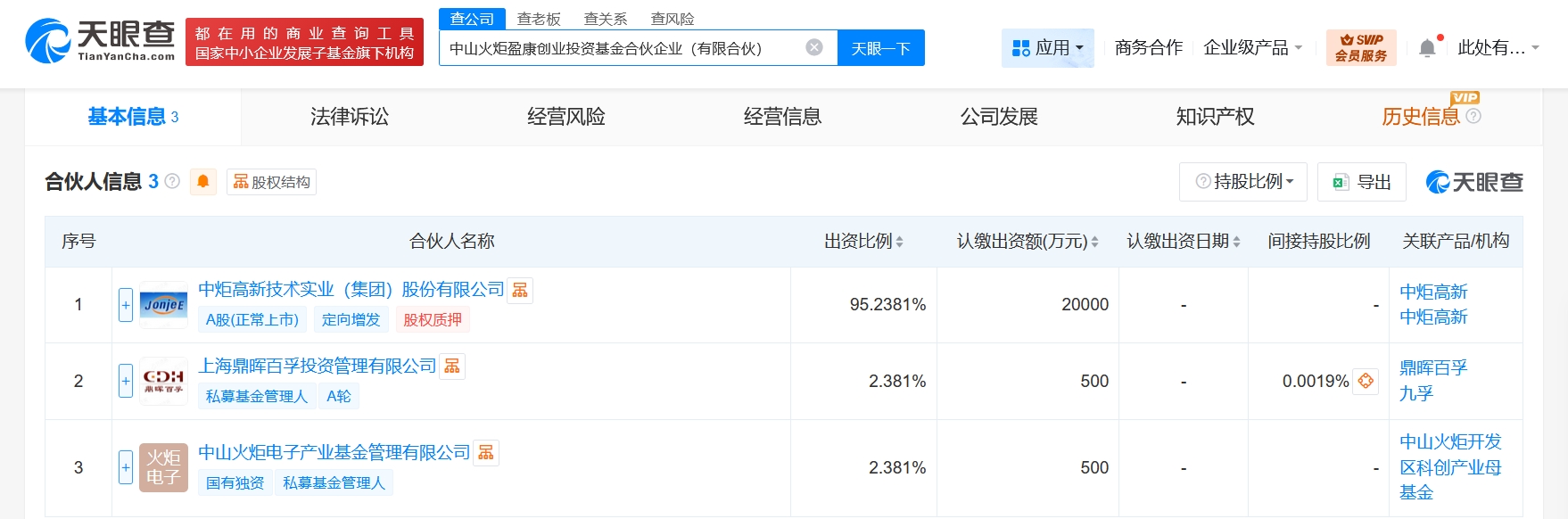The width and height of the screenshot is (1568, 519).
Task: Click equity structure icon next to 中炬高新技术实业
Action: point(520,290)
